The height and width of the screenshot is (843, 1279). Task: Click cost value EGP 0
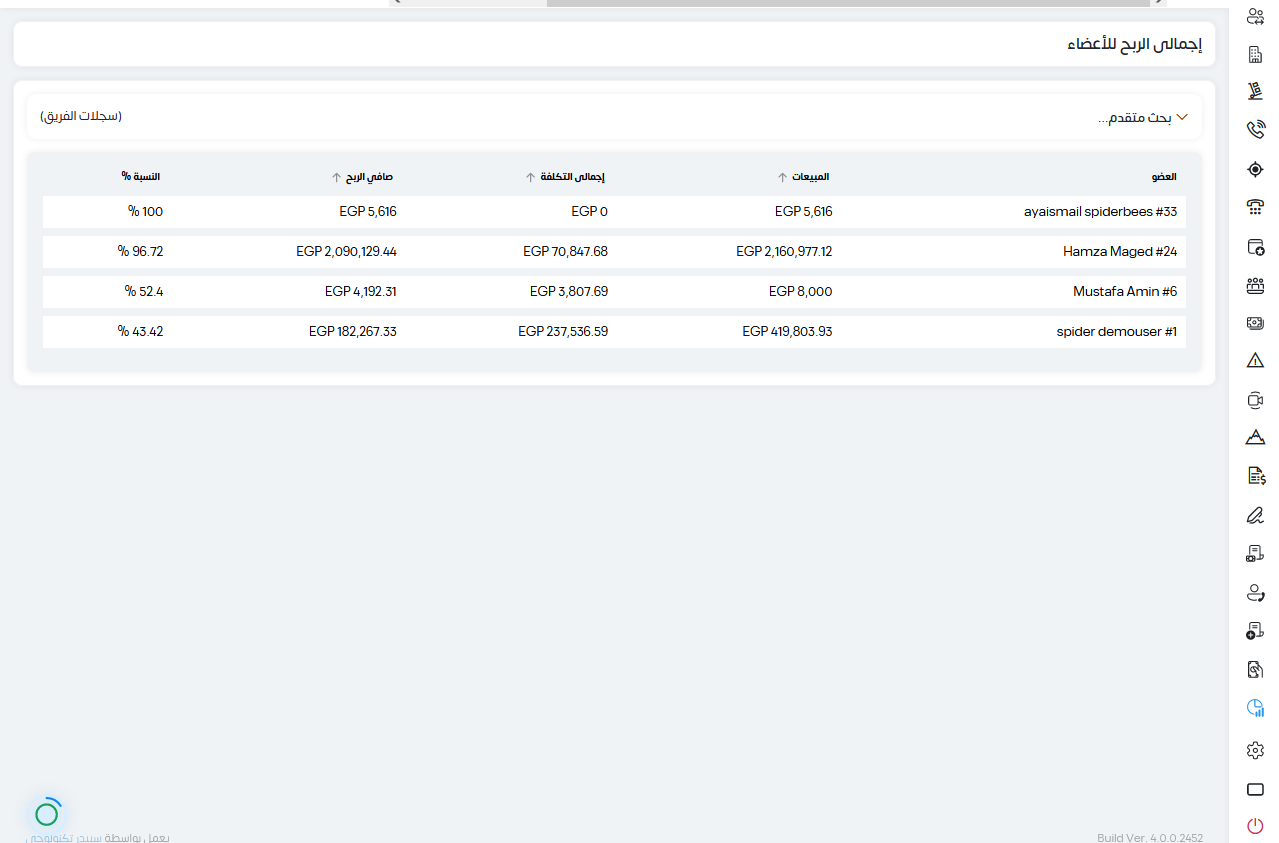[589, 211]
